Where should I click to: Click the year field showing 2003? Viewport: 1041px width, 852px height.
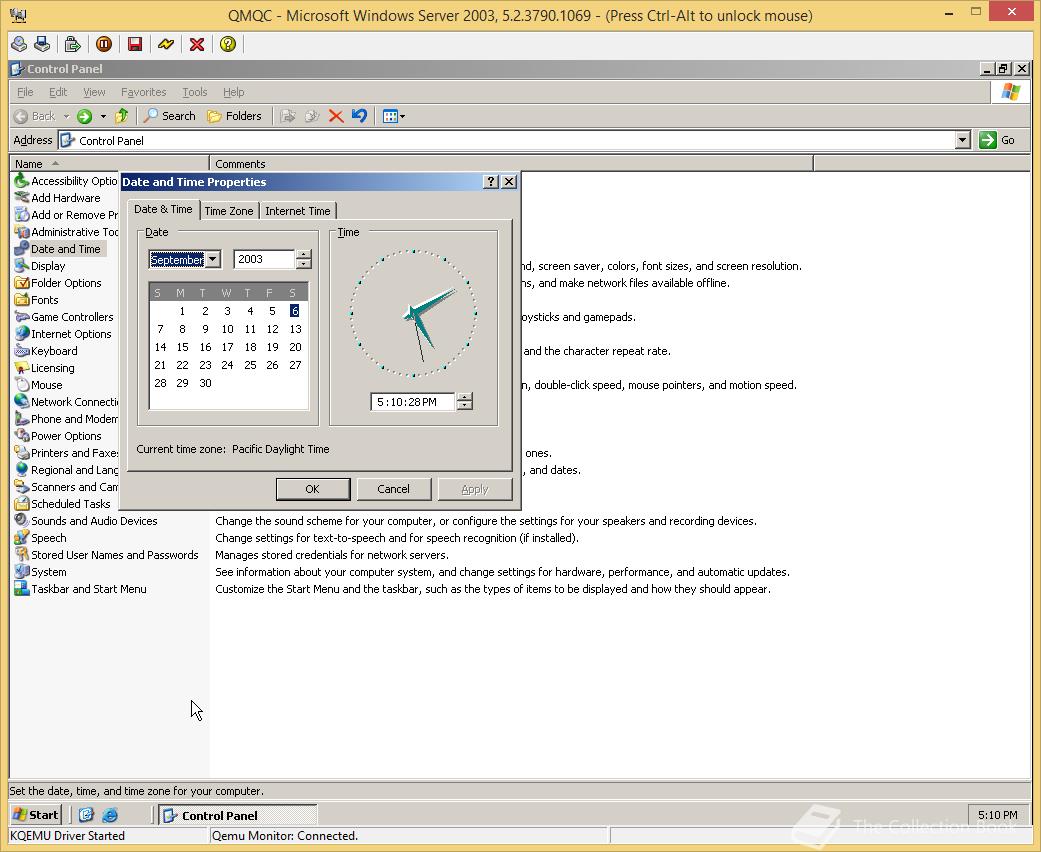(x=264, y=259)
